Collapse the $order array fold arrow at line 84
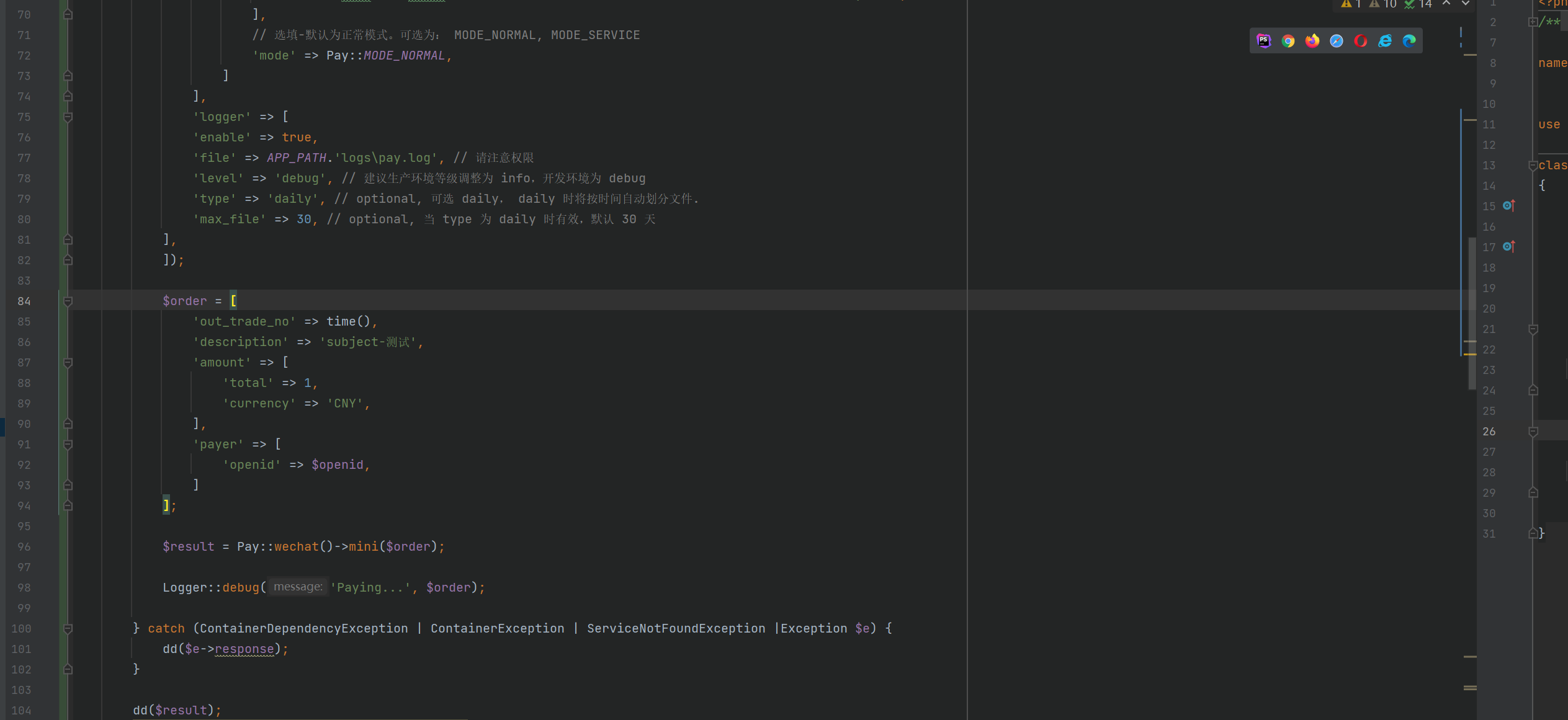The width and height of the screenshot is (1568, 720). (x=68, y=301)
